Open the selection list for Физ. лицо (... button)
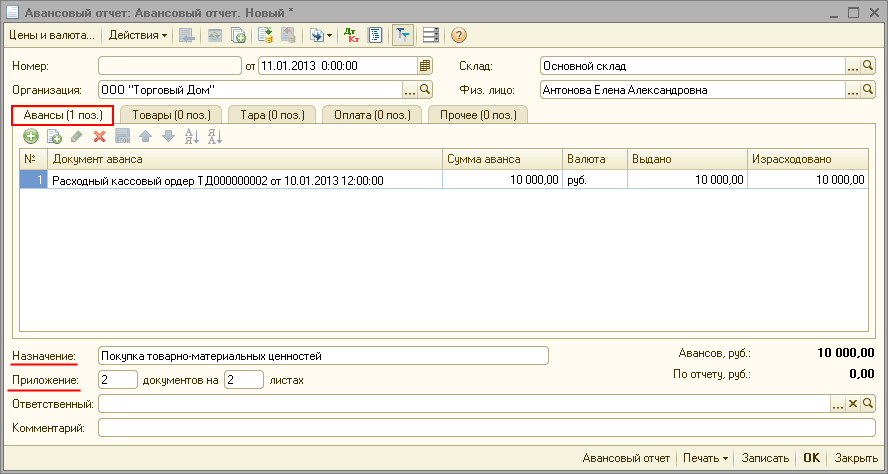 (x=853, y=89)
